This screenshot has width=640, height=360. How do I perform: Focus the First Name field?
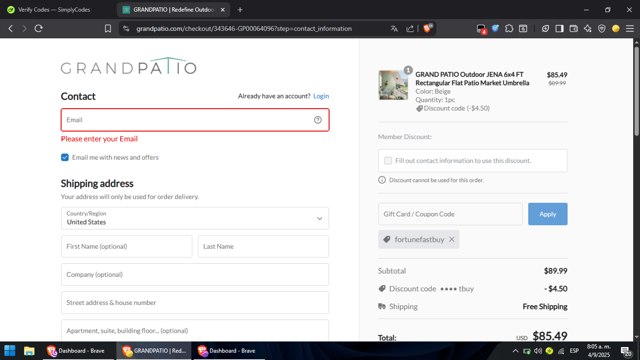127,247
